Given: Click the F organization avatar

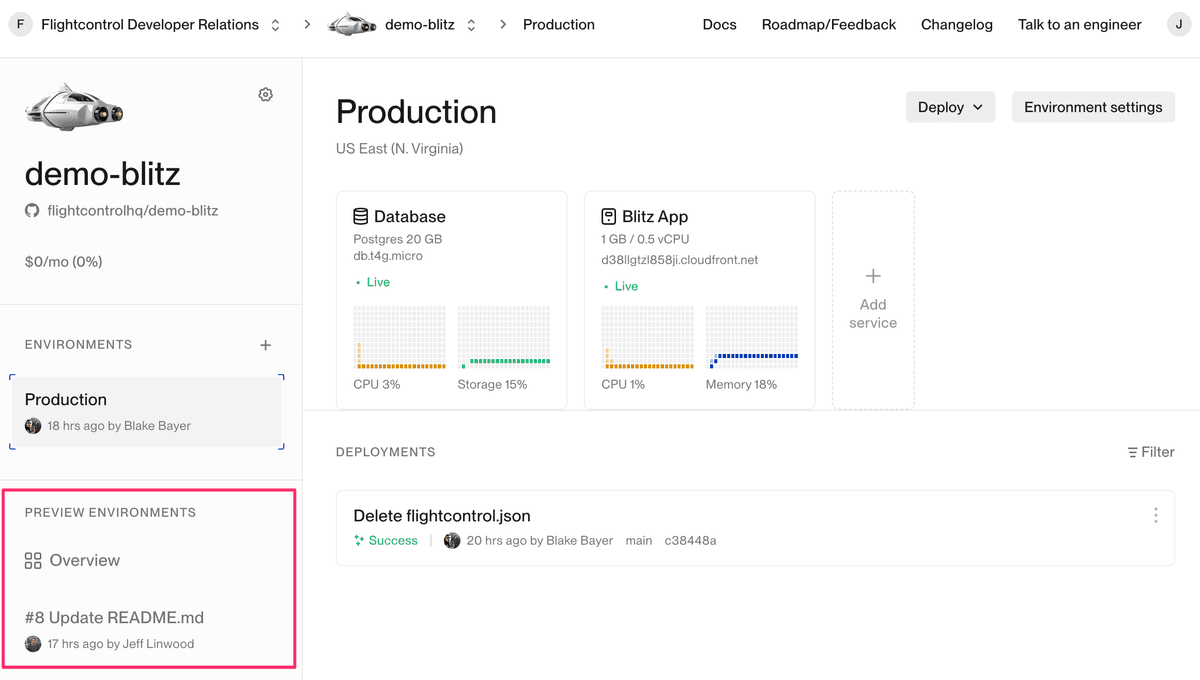Looking at the screenshot, I should (21, 25).
